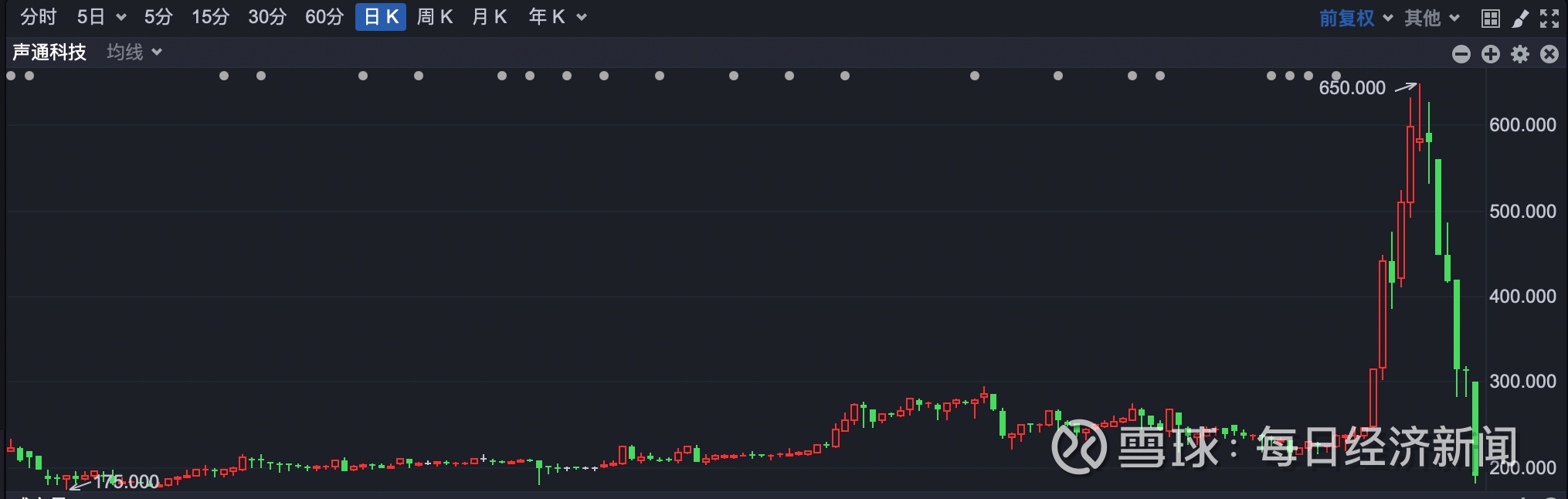Open the multi-chart grid layout

pos(1491,18)
